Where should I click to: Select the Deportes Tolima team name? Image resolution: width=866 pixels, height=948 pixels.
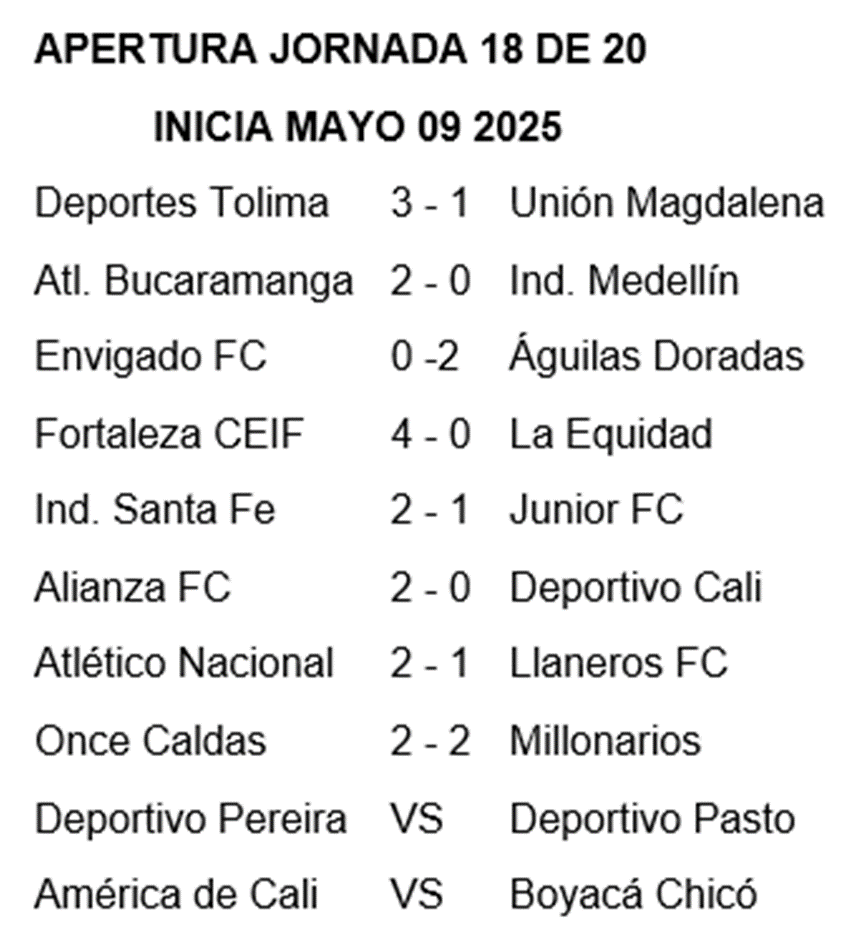(182, 203)
